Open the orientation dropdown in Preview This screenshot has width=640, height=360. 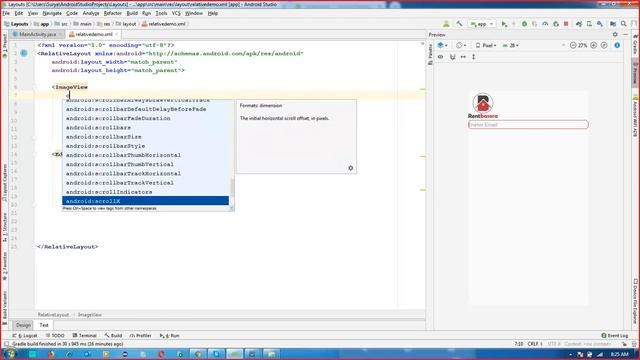(x=461, y=45)
